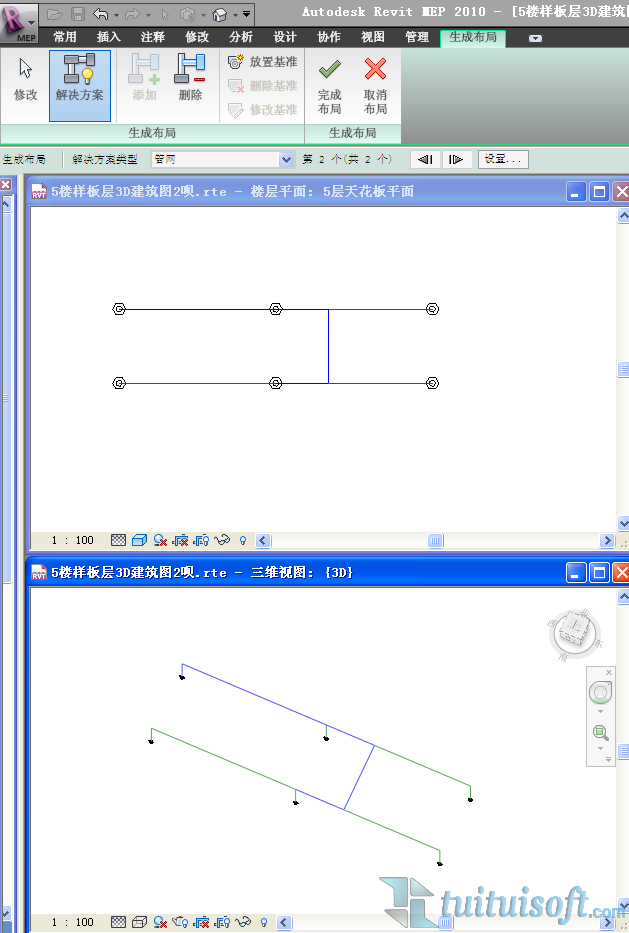Select the 修改 (Modify) arrow tool

click(x=25, y=79)
